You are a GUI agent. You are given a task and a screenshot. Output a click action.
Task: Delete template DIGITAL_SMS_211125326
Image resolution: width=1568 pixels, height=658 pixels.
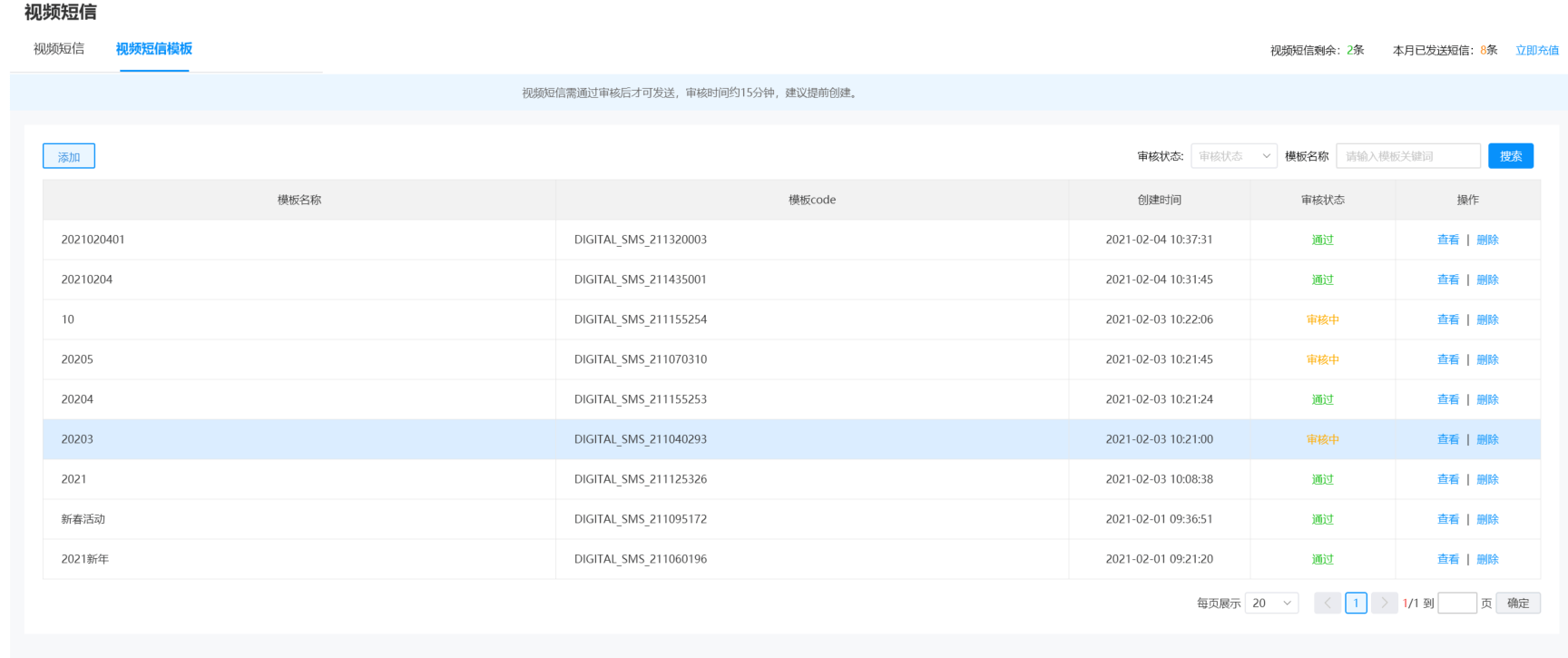click(1487, 479)
